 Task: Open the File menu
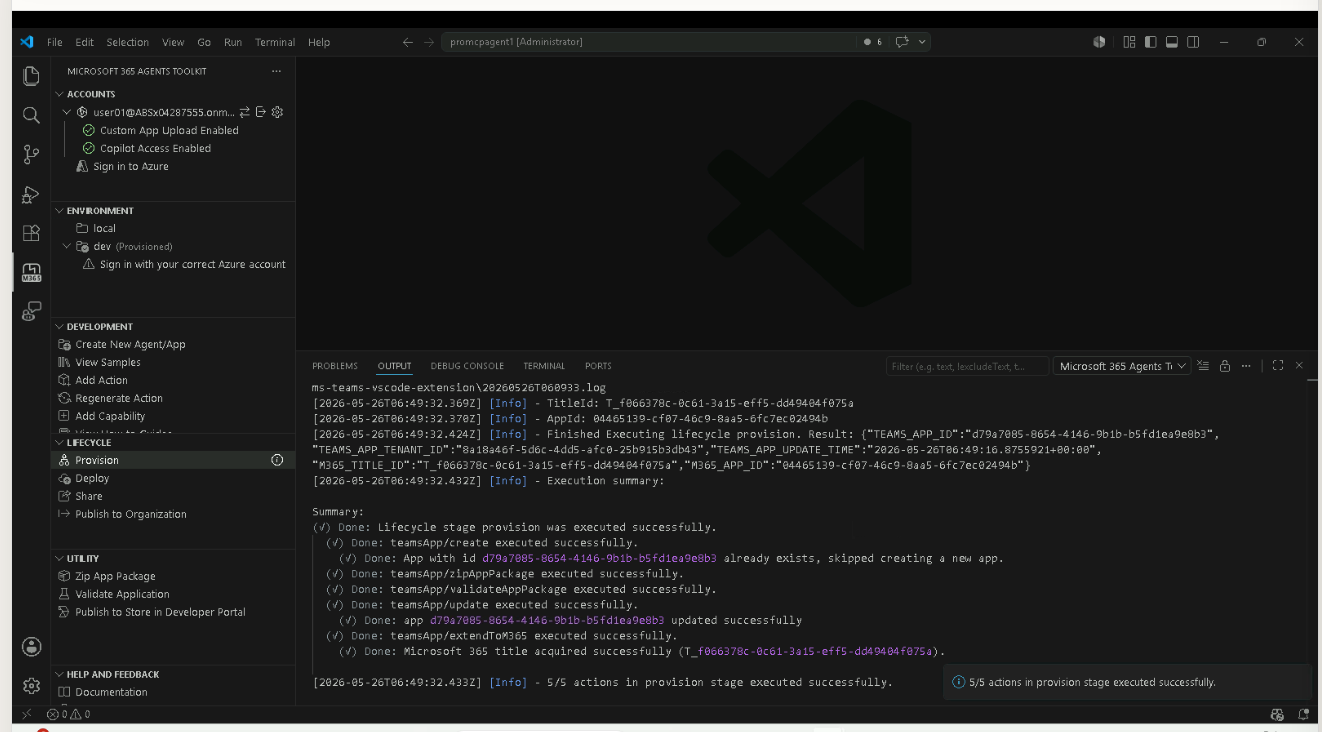click(x=55, y=42)
